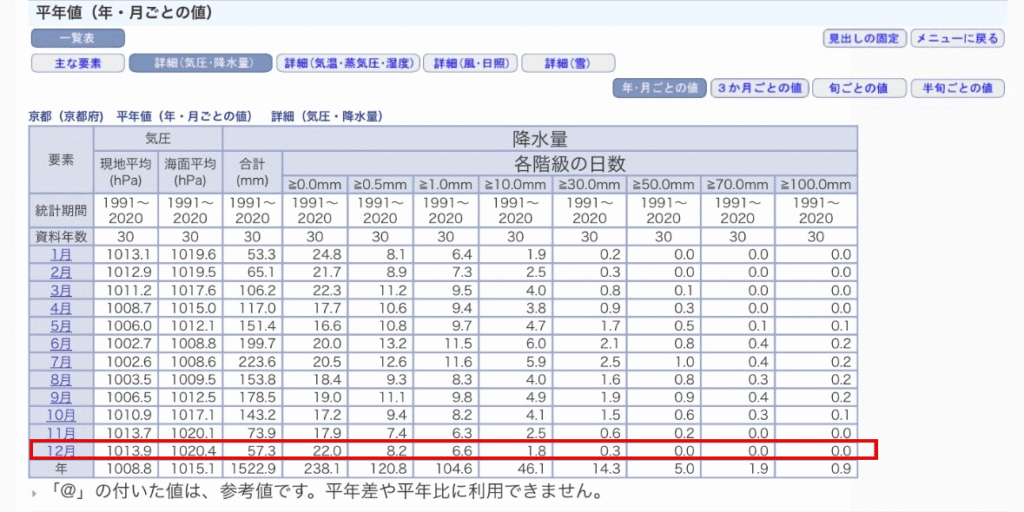Open the 11月 link

(61, 432)
